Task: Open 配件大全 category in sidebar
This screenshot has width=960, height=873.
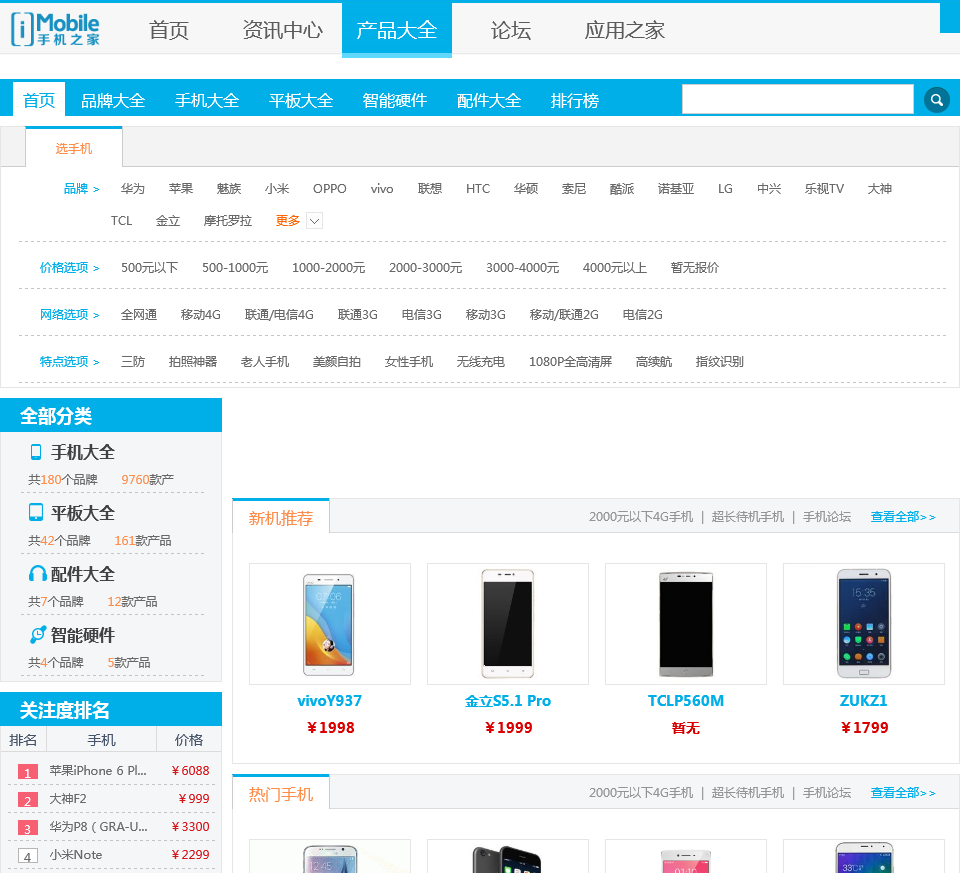Action: (83, 574)
